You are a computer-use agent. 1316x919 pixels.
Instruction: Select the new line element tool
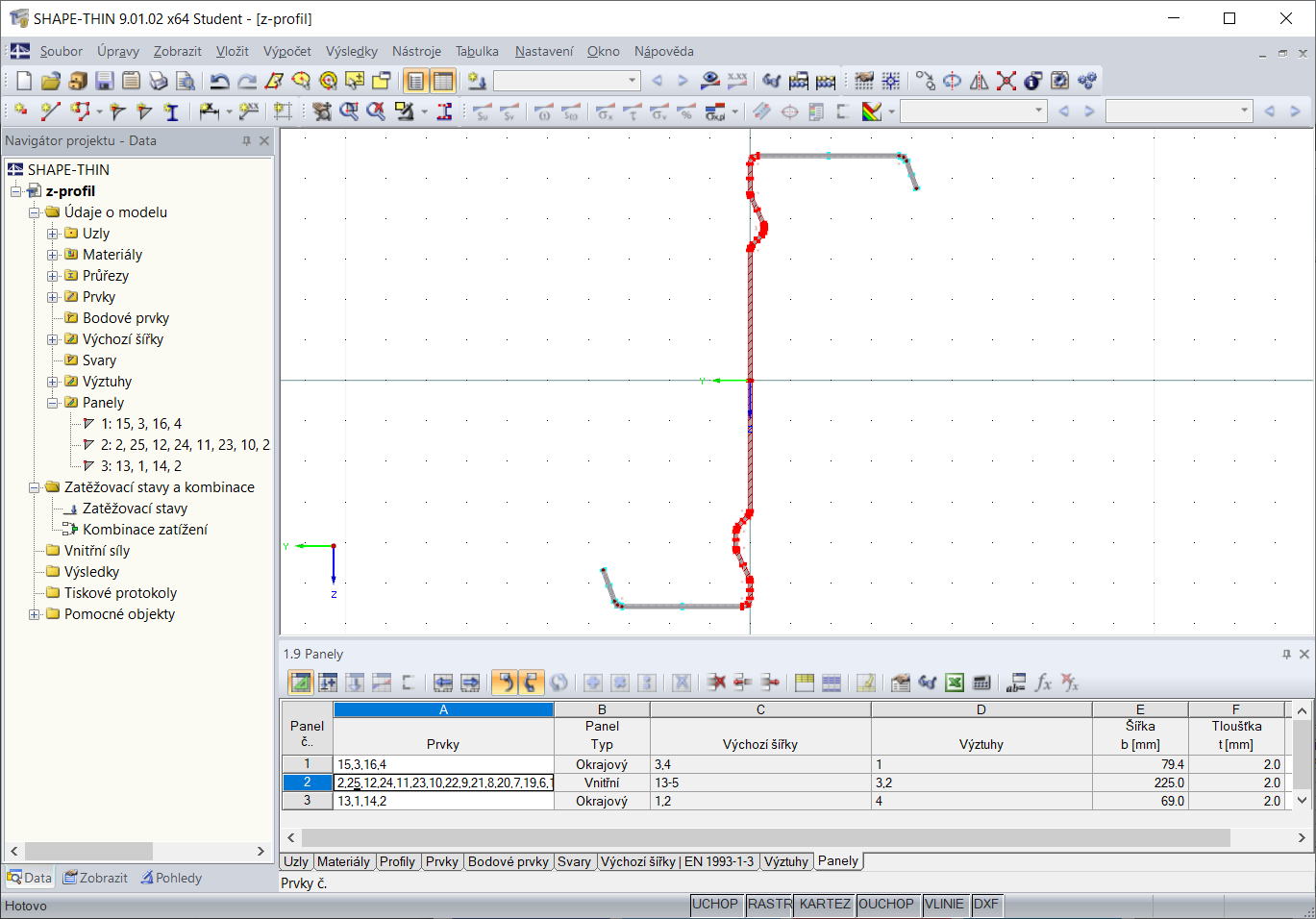pos(50,112)
